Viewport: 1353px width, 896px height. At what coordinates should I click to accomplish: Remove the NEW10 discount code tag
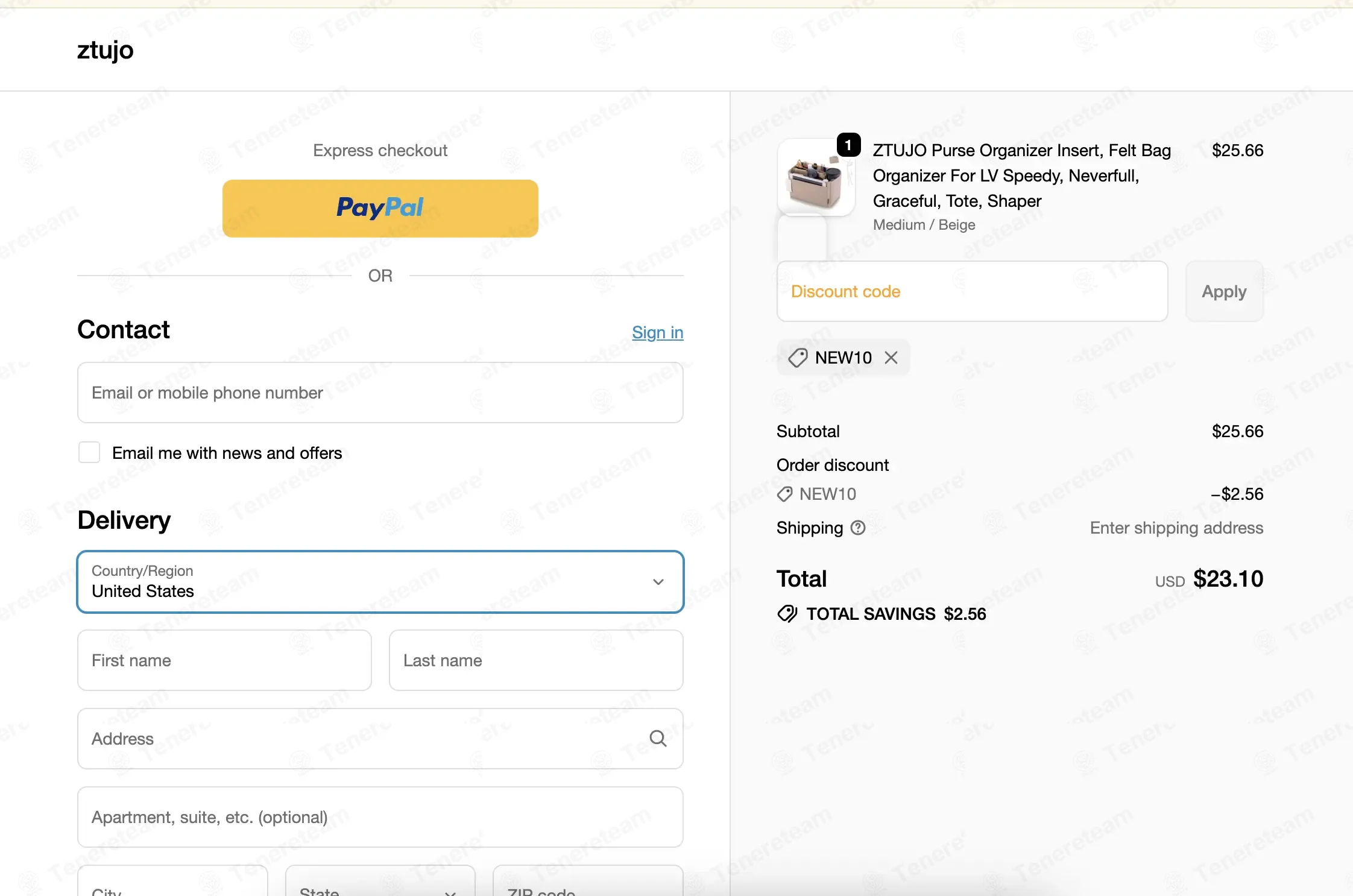[891, 358]
